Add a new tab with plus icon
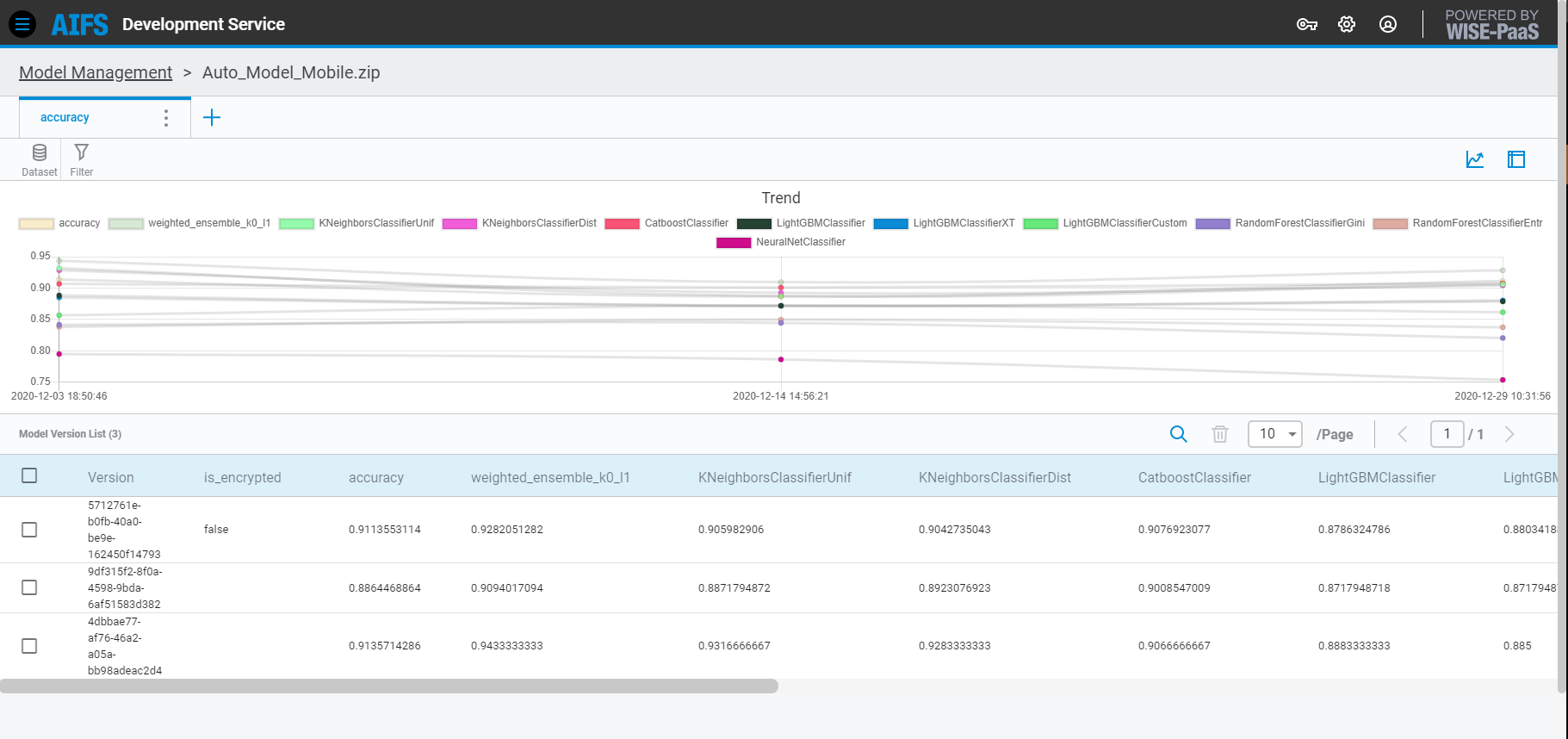The width and height of the screenshot is (1568, 739). (x=212, y=117)
